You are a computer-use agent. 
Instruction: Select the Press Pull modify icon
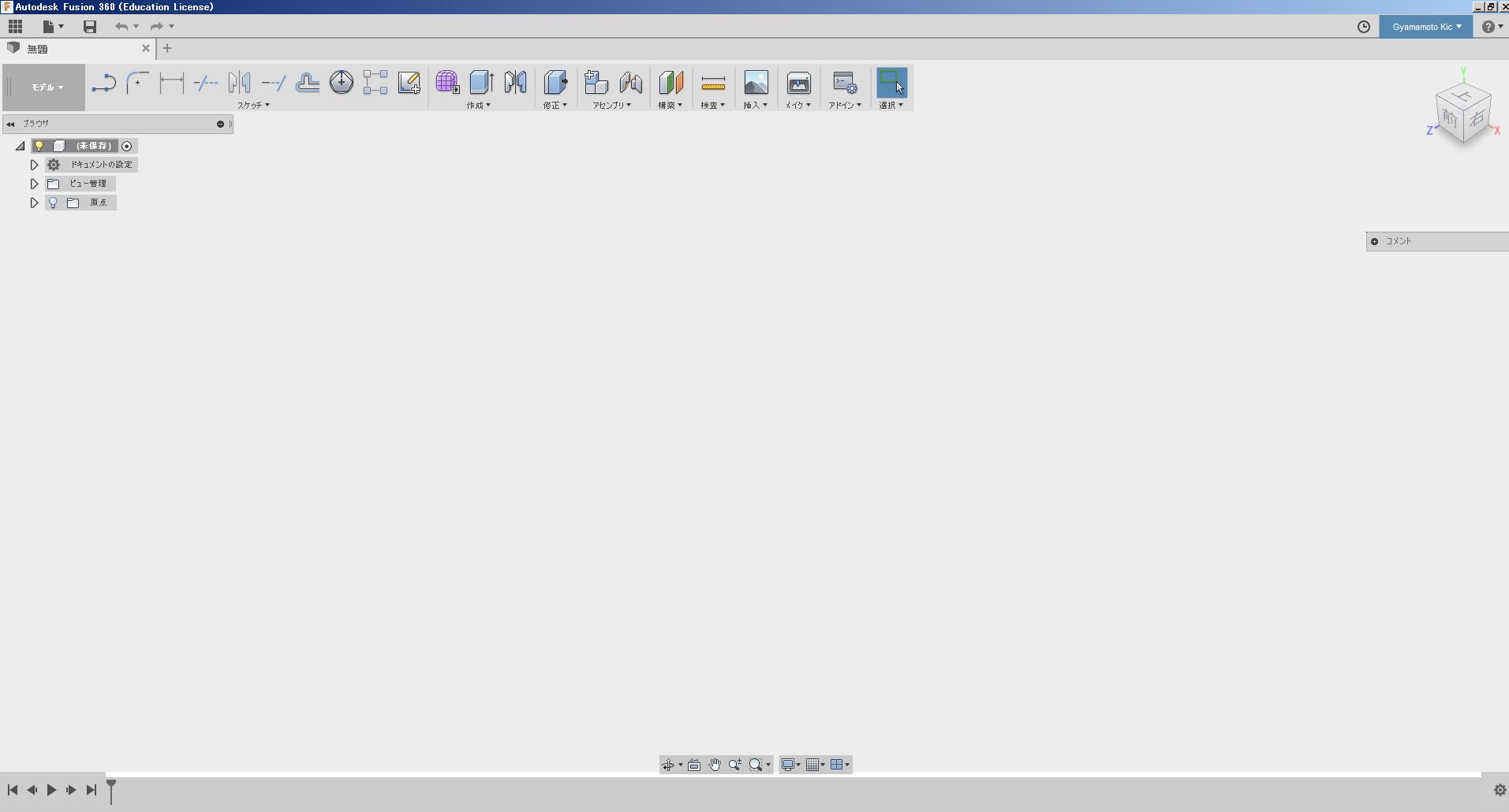555,82
